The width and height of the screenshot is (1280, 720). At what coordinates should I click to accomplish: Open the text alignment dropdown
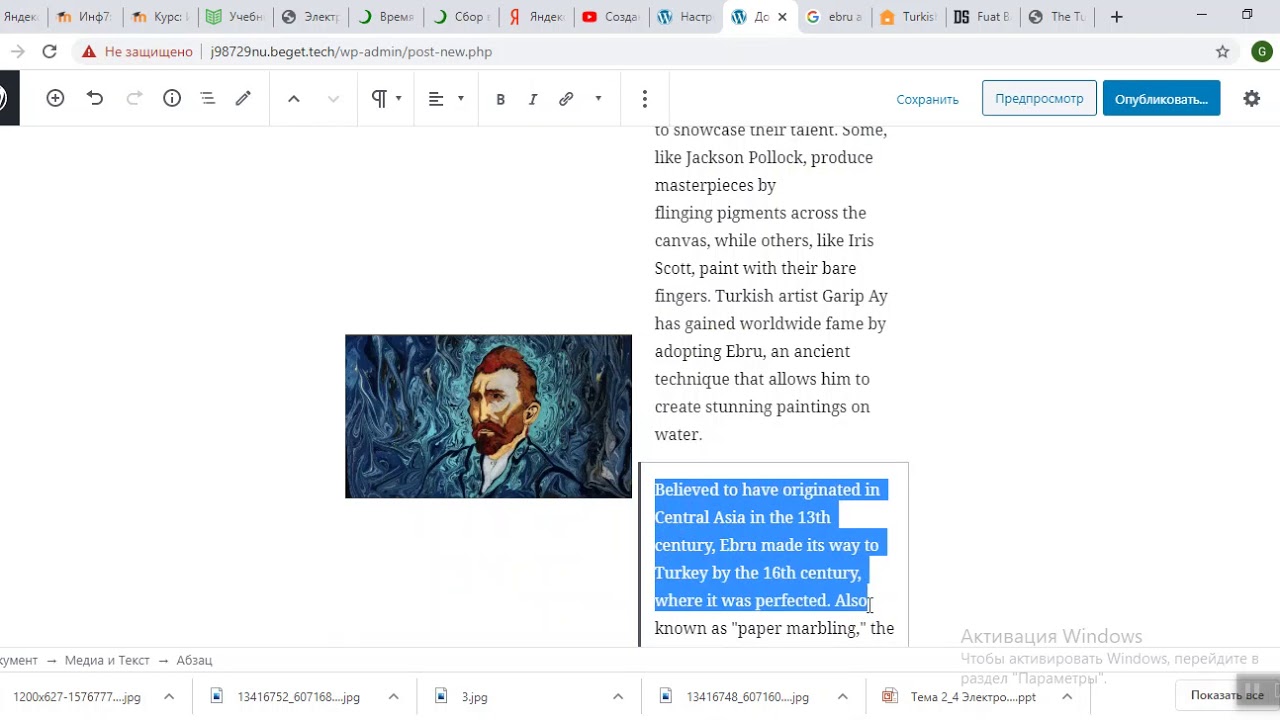click(446, 98)
